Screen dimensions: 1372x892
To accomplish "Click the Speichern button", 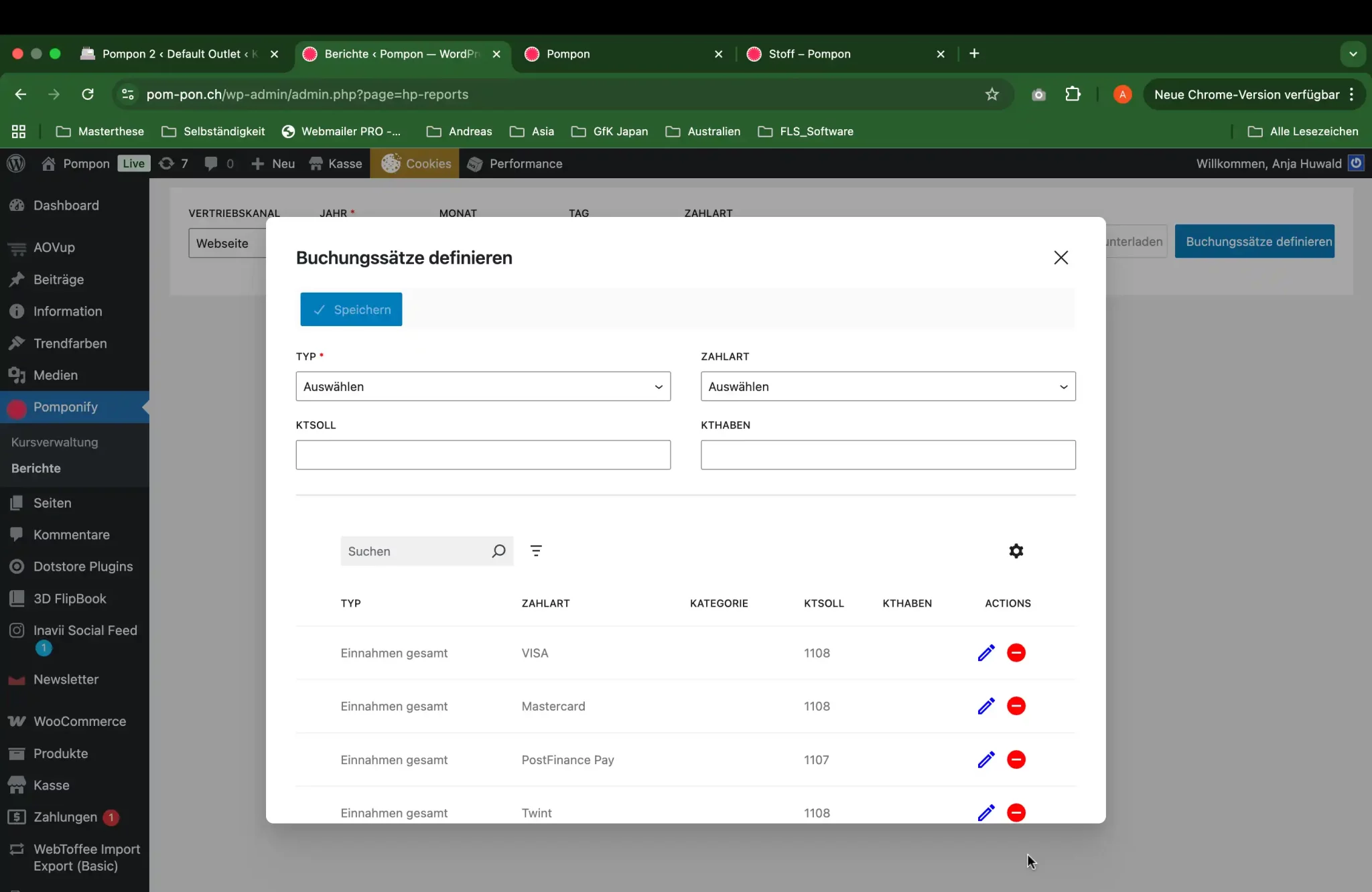I will (x=351, y=309).
